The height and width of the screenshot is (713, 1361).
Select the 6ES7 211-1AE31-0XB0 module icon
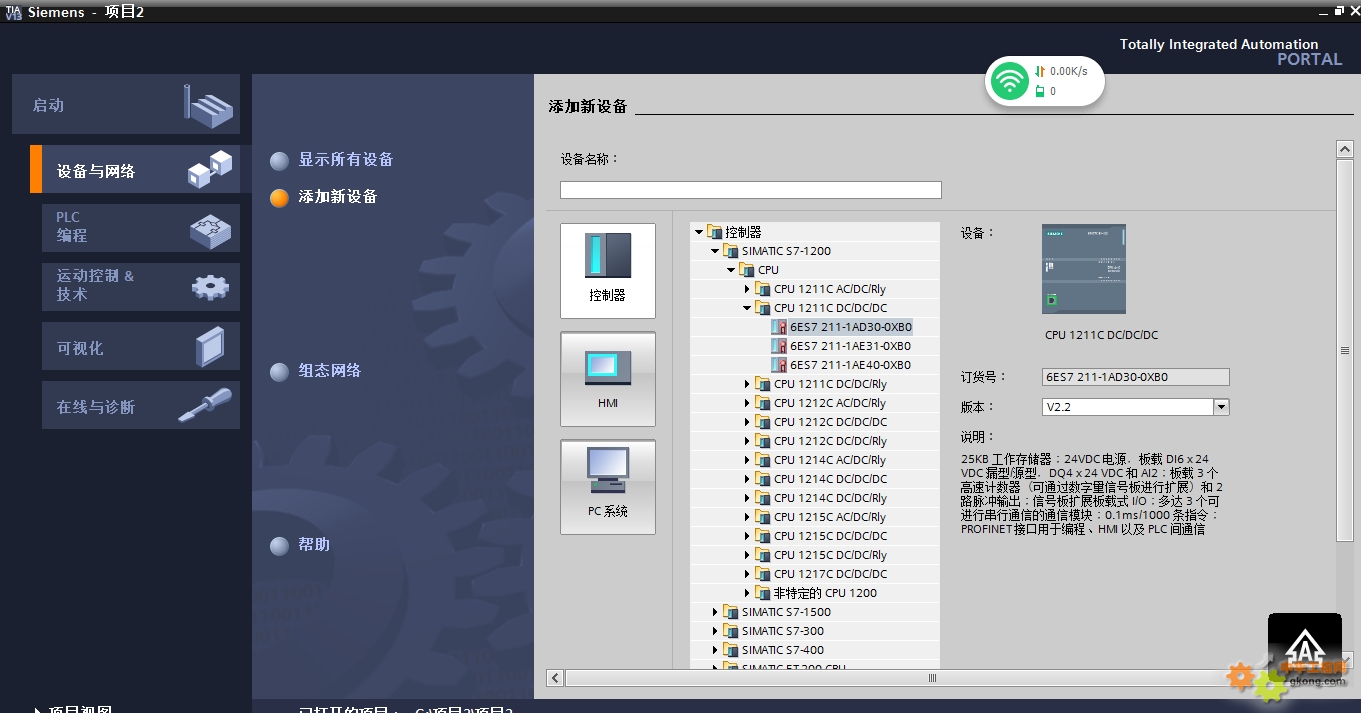(778, 346)
